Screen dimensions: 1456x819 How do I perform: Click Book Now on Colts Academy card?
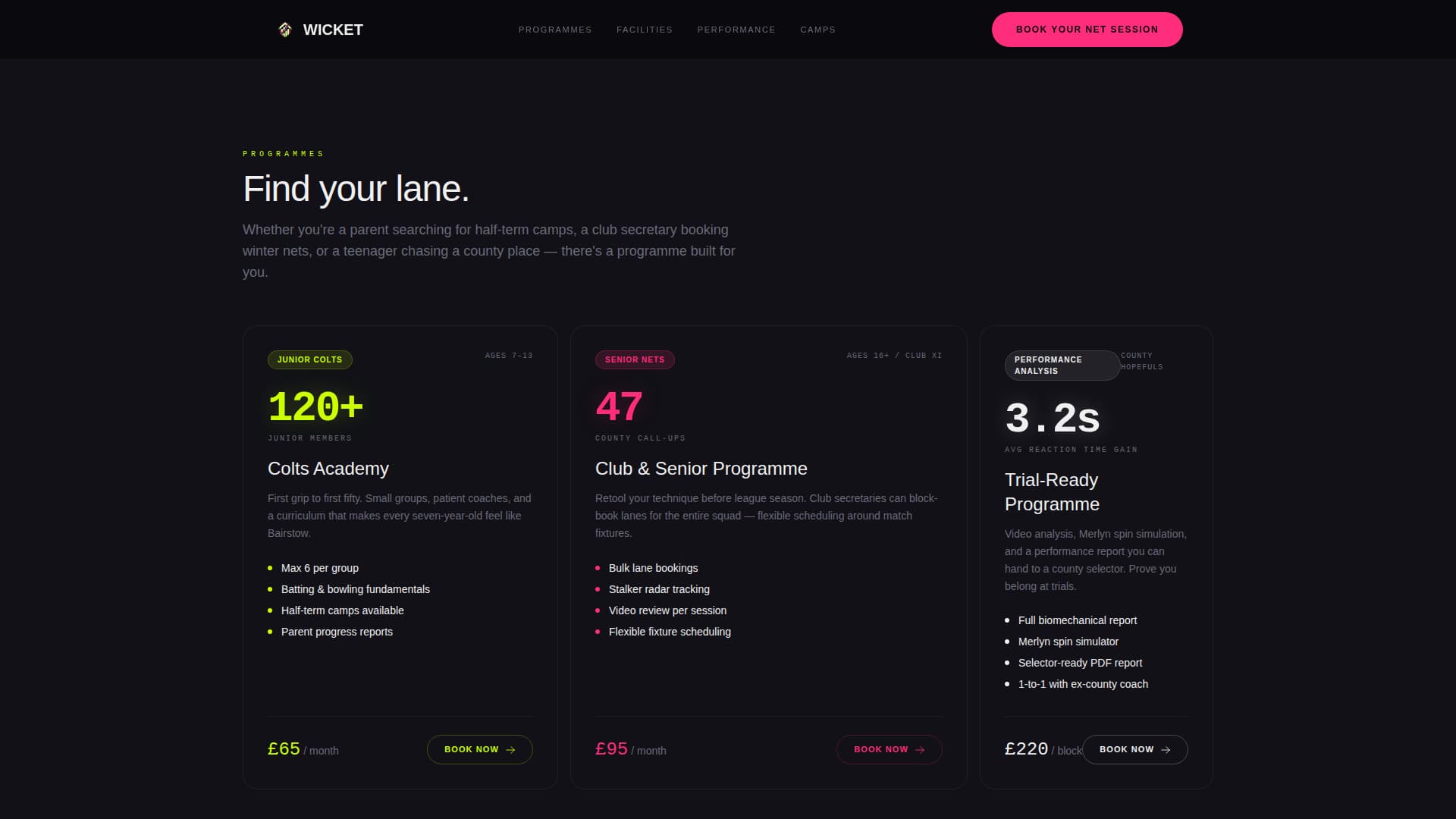point(479,749)
